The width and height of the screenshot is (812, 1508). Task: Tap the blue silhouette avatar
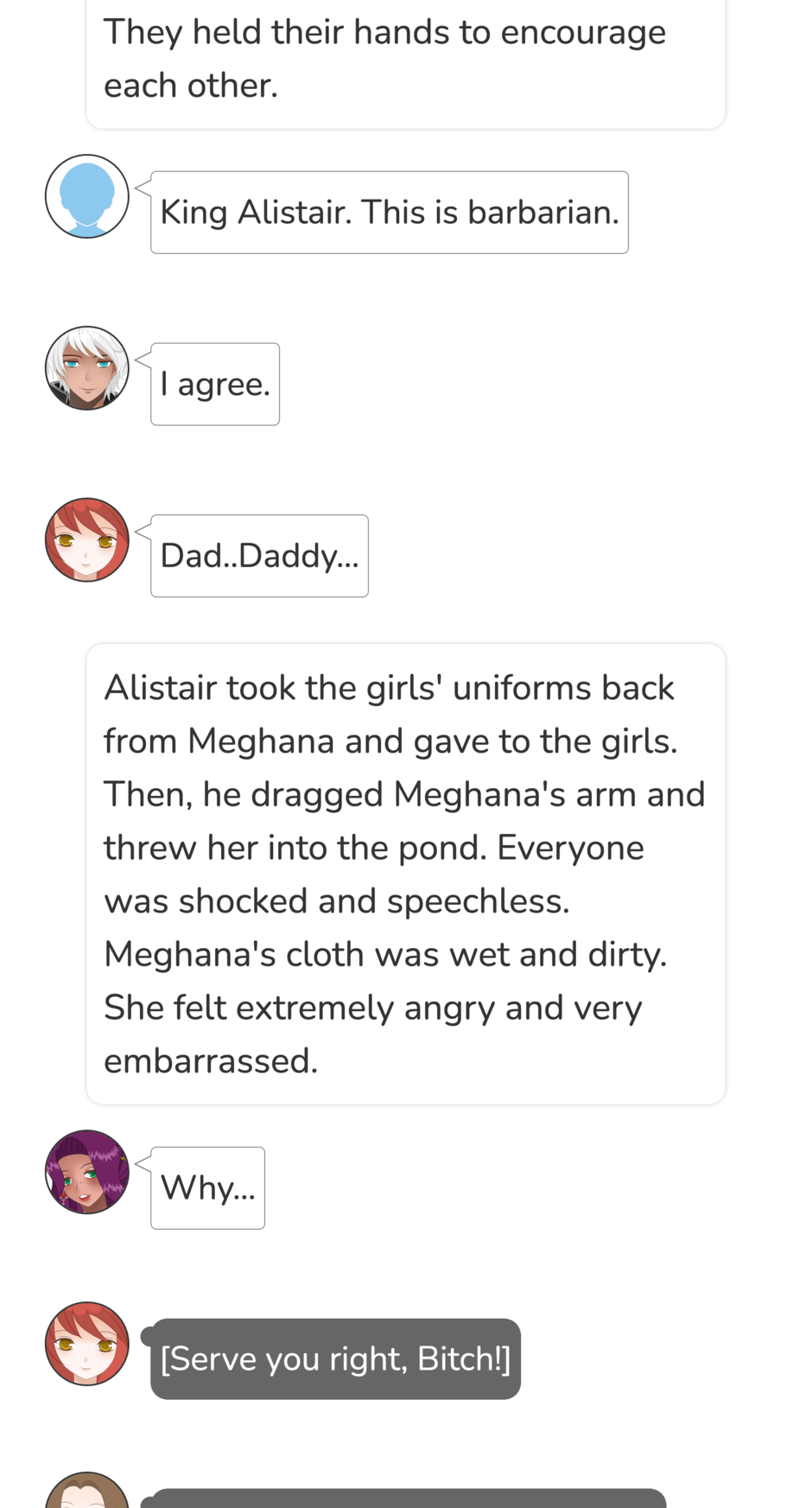click(87, 196)
